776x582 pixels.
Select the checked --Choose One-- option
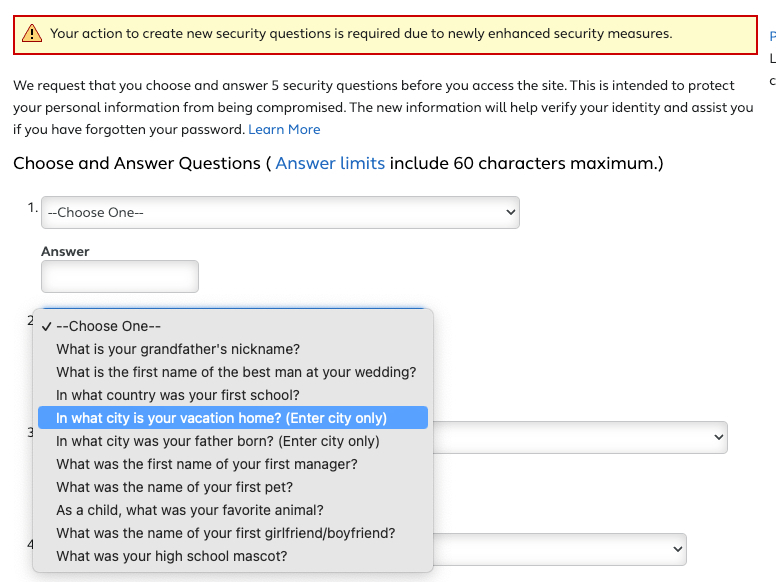(x=108, y=326)
